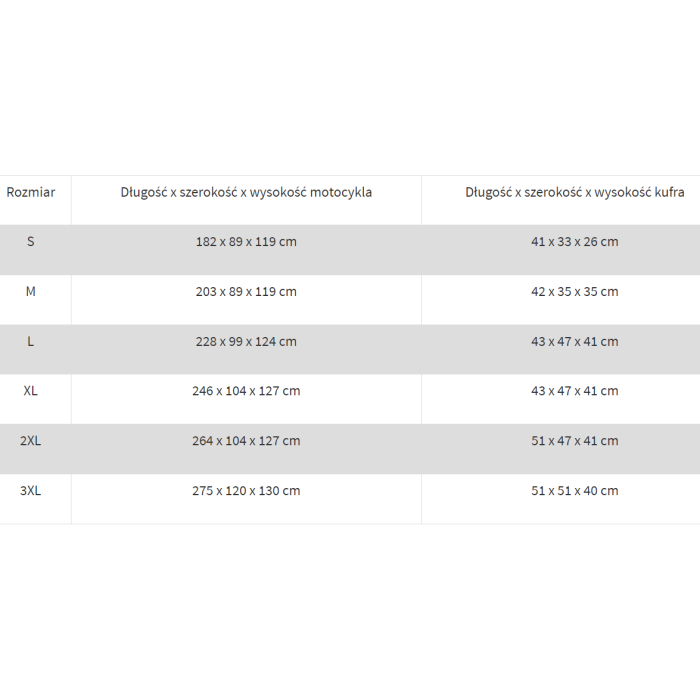The image size is (700, 700).
Task: Select size XL row label
Action: [30, 391]
